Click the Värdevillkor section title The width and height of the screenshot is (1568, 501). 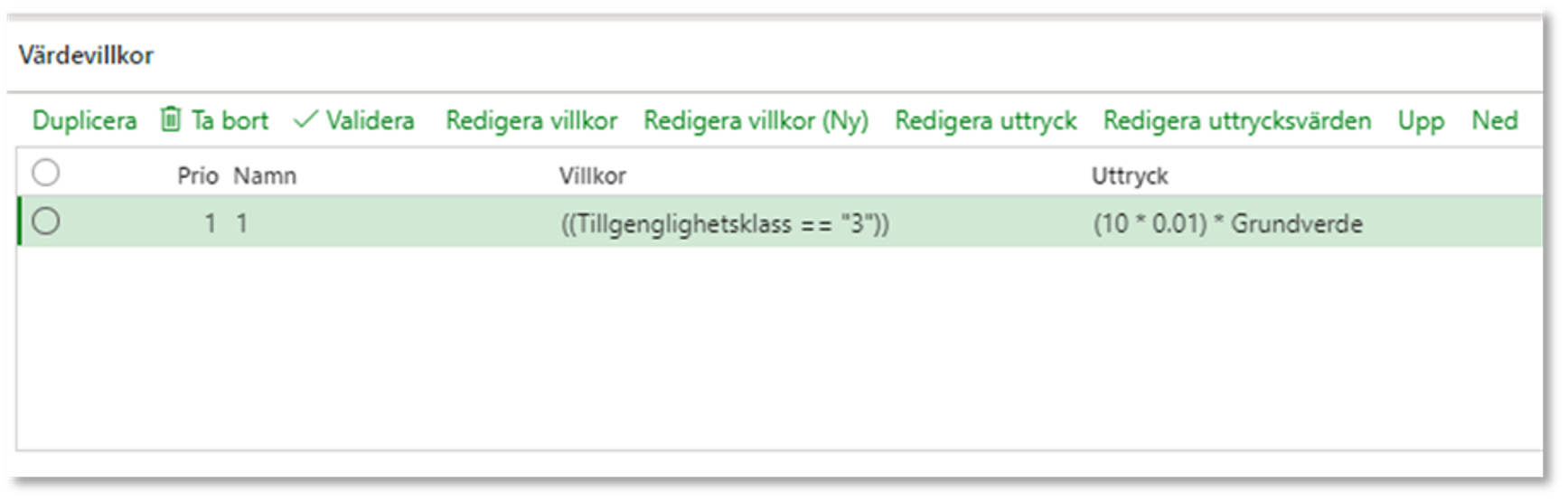(x=86, y=55)
